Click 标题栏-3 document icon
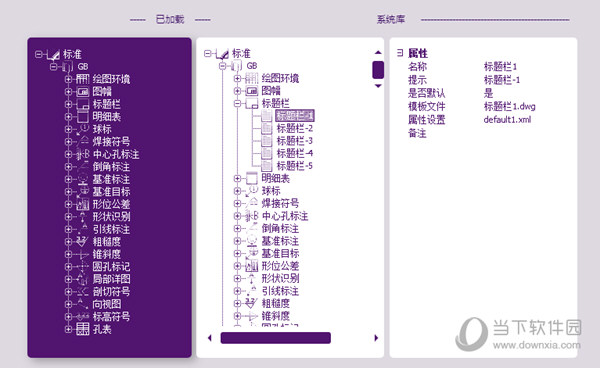Image resolution: width=600 pixels, height=368 pixels. (267, 141)
